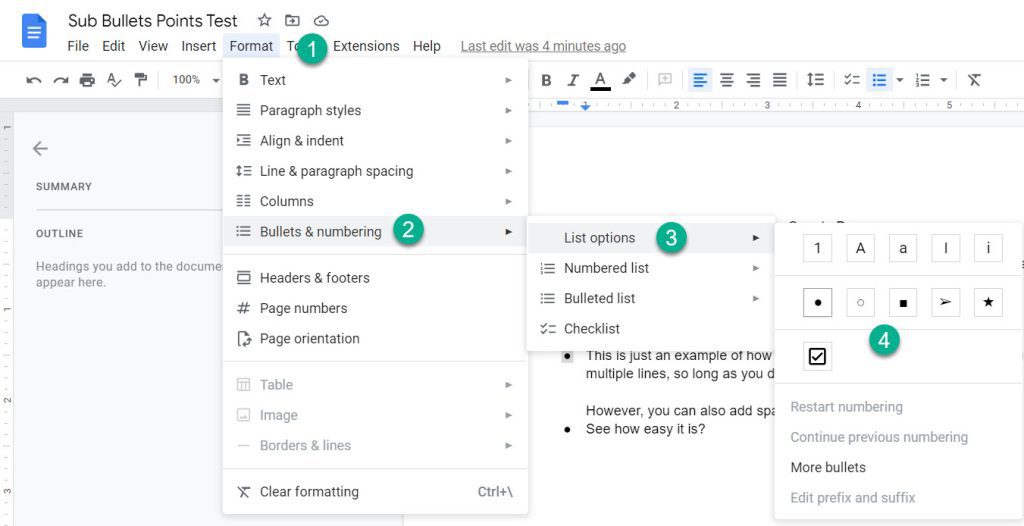Viewport: 1024px width, 526px height.
Task: Open the Extensions menu
Action: pos(366,46)
